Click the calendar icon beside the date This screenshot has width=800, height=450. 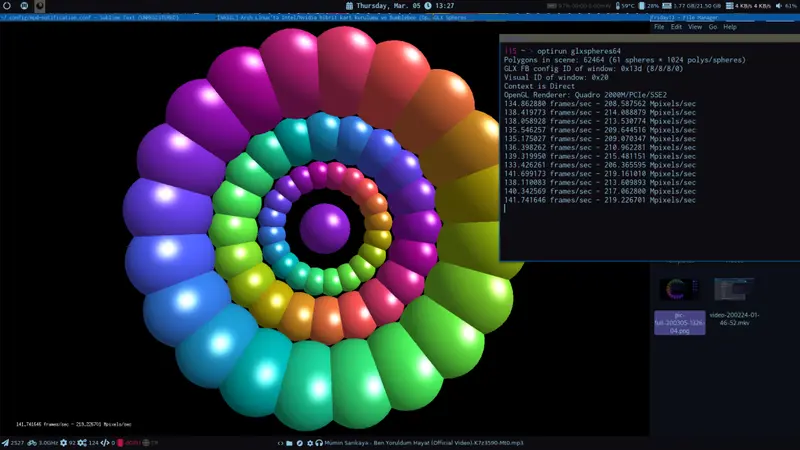click(349, 6)
